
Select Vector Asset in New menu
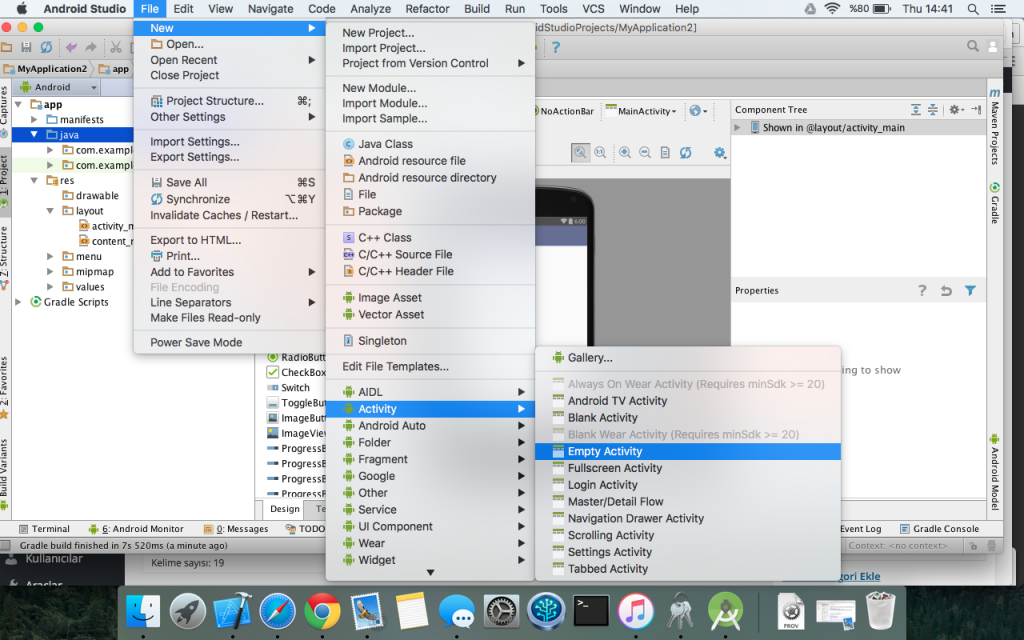[430, 314]
